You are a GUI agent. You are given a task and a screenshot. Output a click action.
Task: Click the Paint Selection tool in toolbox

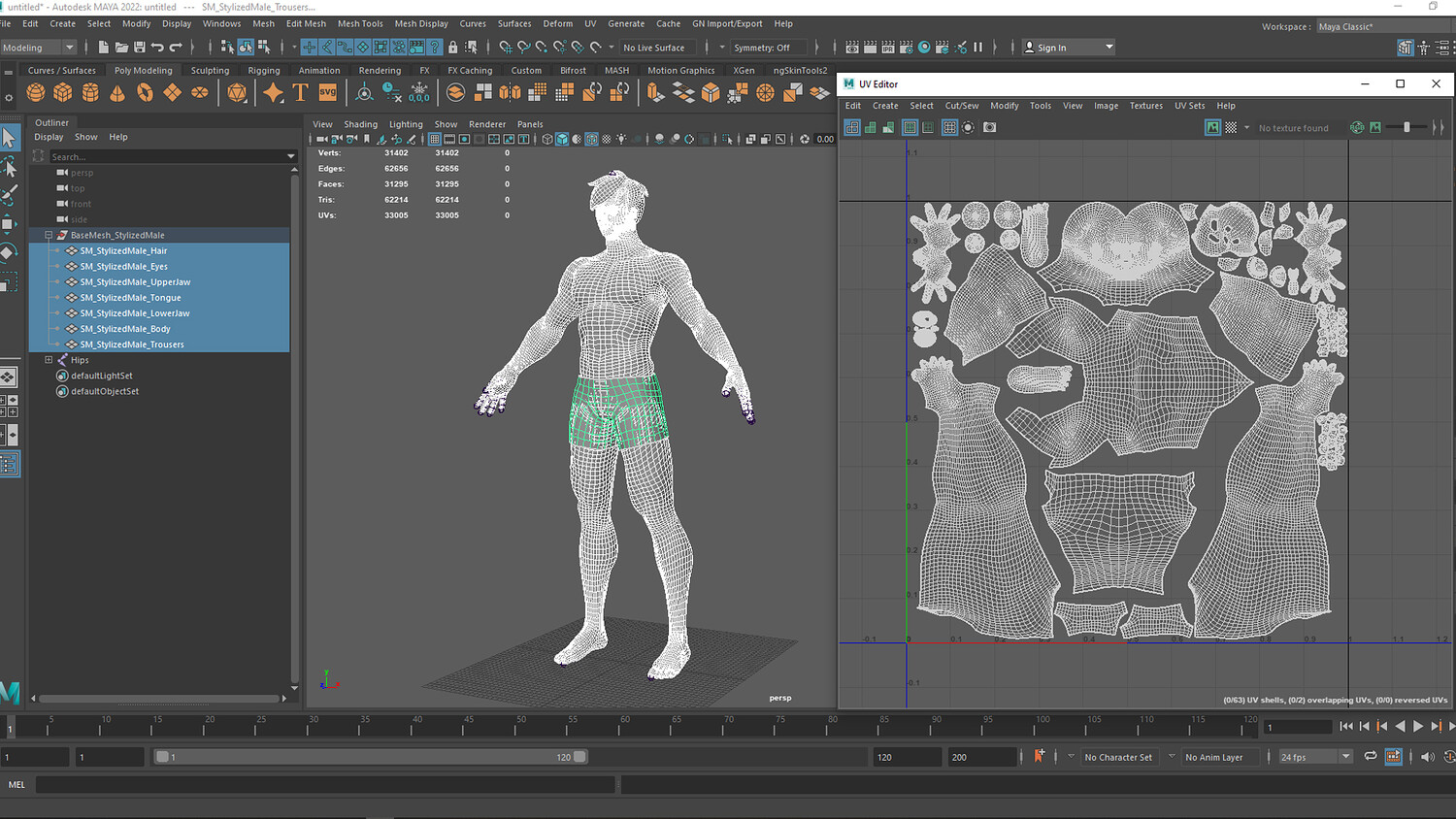click(x=10, y=195)
